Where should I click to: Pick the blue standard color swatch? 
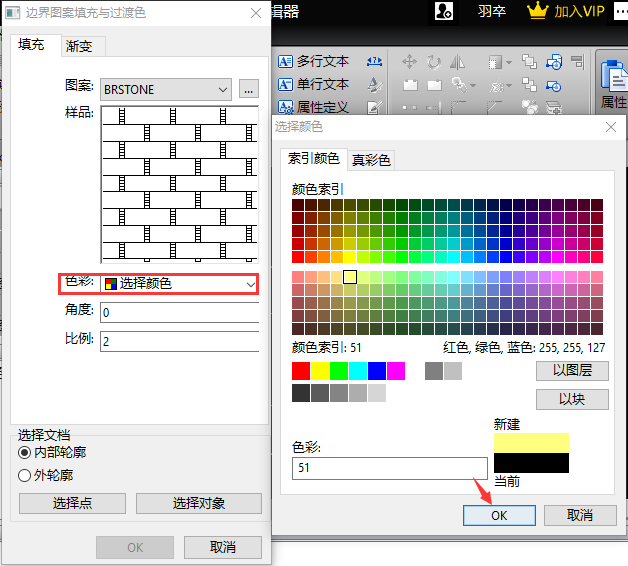pyautogui.click(x=377, y=371)
